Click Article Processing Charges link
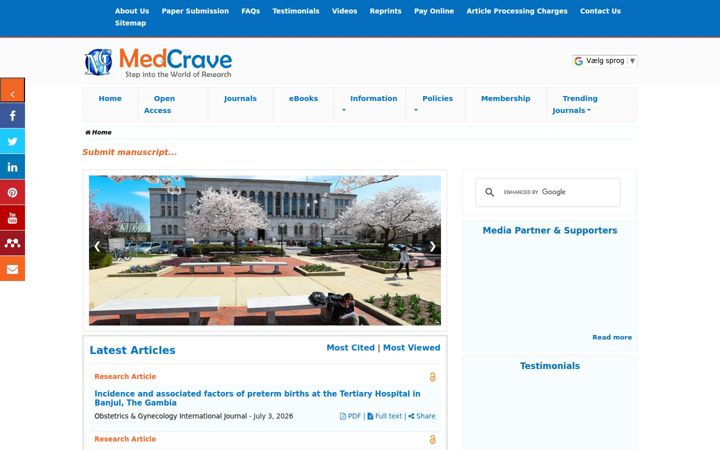720x450 pixels. [517, 11]
